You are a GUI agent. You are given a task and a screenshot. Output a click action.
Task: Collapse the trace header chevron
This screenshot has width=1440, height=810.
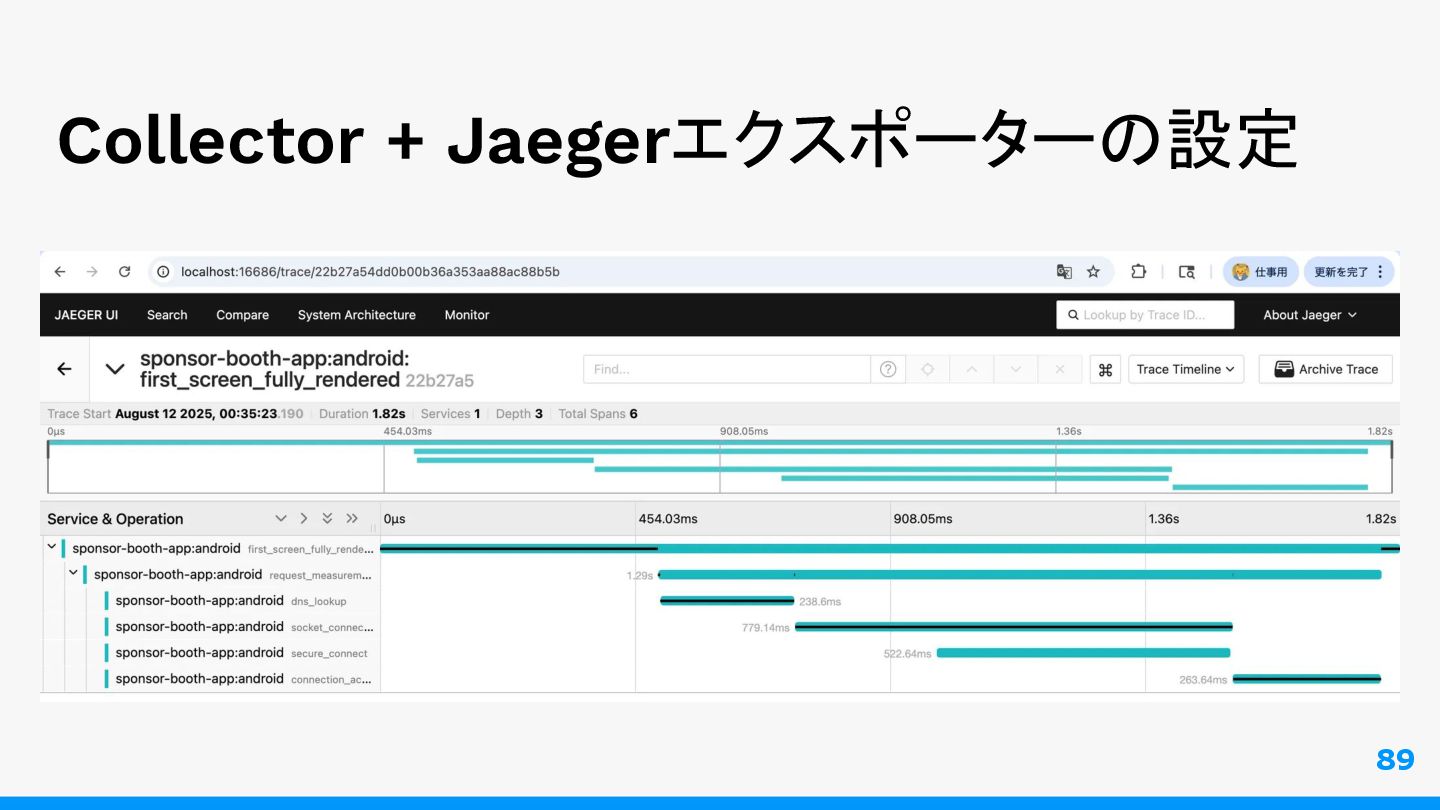[x=115, y=369]
